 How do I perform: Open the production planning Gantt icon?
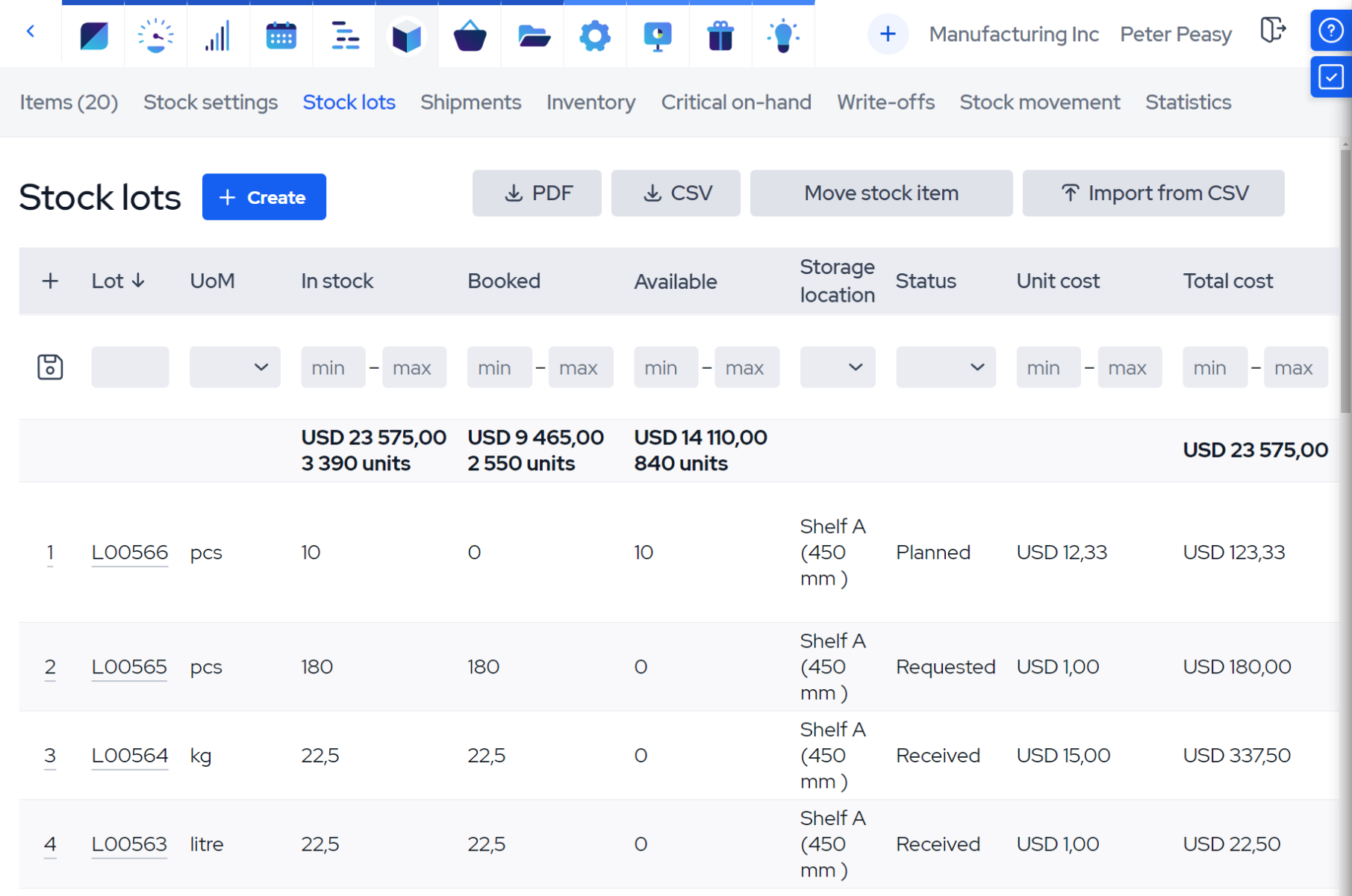coord(343,34)
